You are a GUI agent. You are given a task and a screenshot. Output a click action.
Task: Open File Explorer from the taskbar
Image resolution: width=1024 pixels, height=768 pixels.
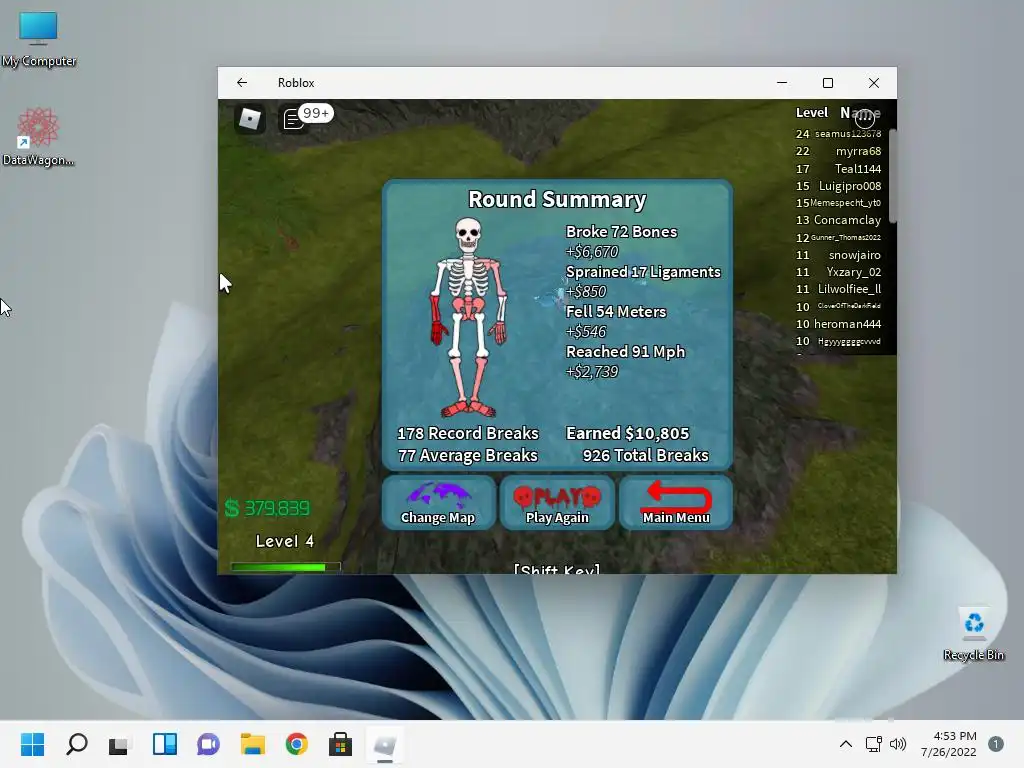click(x=253, y=744)
